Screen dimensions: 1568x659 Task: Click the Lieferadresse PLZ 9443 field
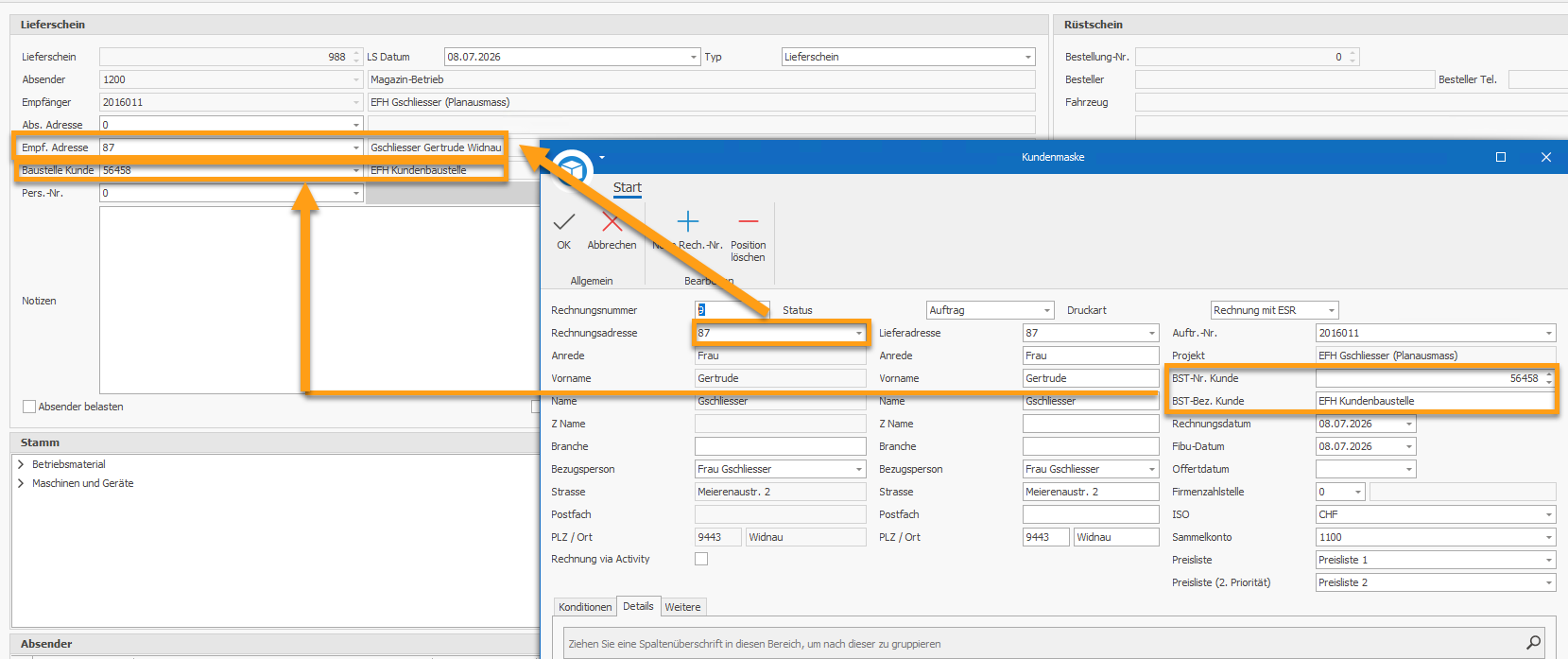(1046, 537)
